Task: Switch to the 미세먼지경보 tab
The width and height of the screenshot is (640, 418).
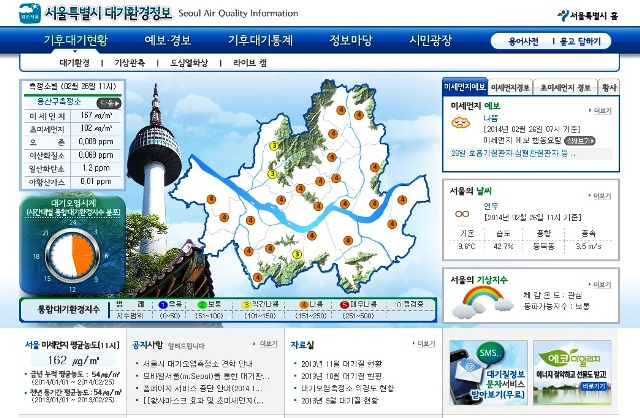Action: click(510, 88)
